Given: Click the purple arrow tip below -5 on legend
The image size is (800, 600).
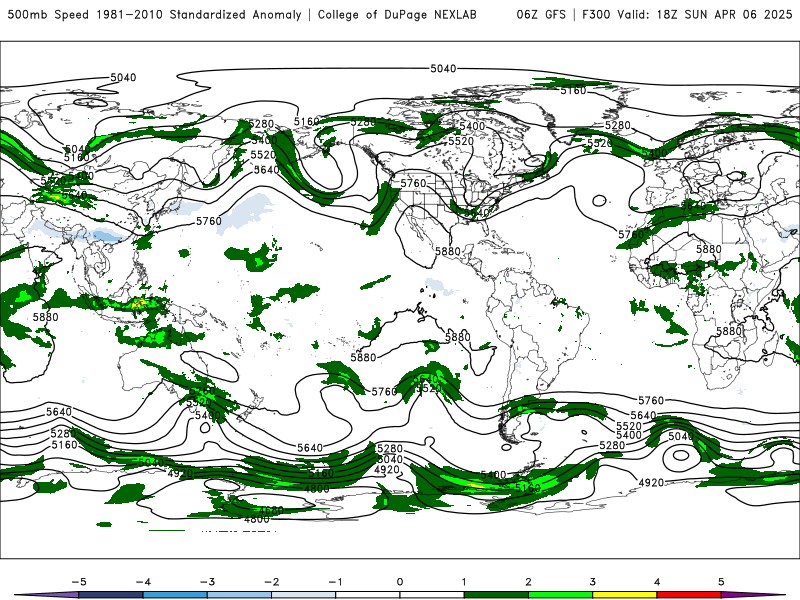Looking at the screenshot, I should coord(47,595).
